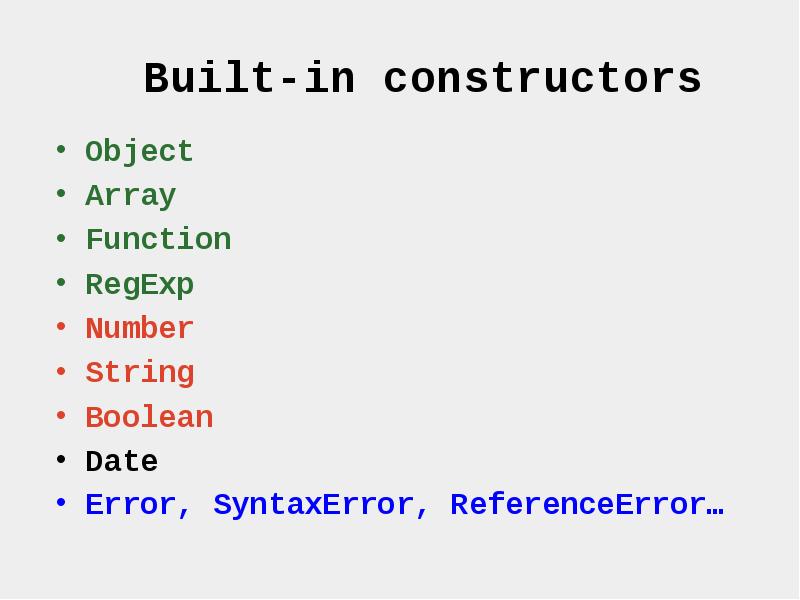Click the black bullet before "Date"
This screenshot has height=600, width=800.
coord(62,460)
